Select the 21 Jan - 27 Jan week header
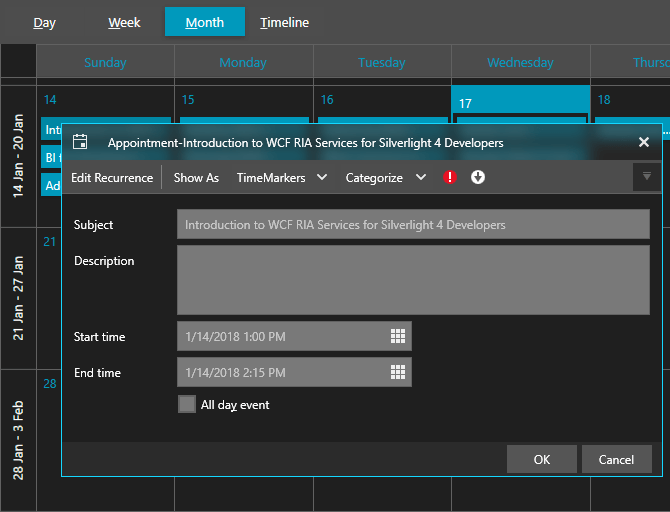This screenshot has width=670, height=512. click(x=18, y=298)
